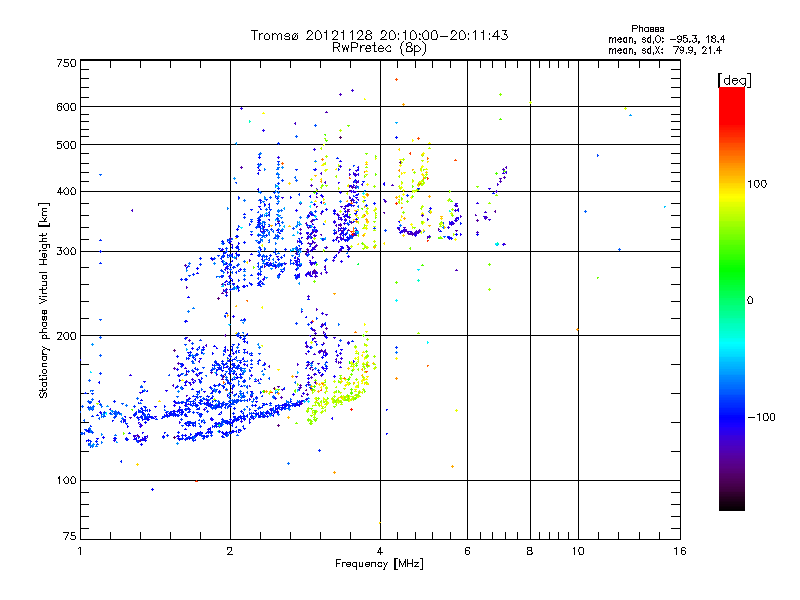Click the x-axis tick label '16'
This screenshot has width=800, height=600.
(x=680, y=551)
